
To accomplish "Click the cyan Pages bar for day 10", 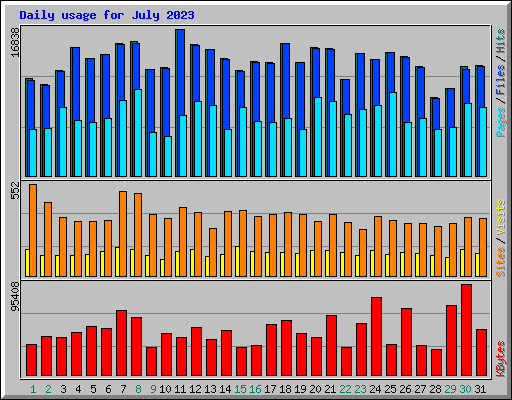I will (168, 156).
